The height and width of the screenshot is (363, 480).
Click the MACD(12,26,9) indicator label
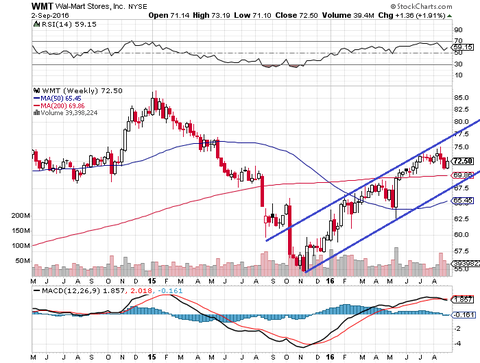[x=71, y=291]
